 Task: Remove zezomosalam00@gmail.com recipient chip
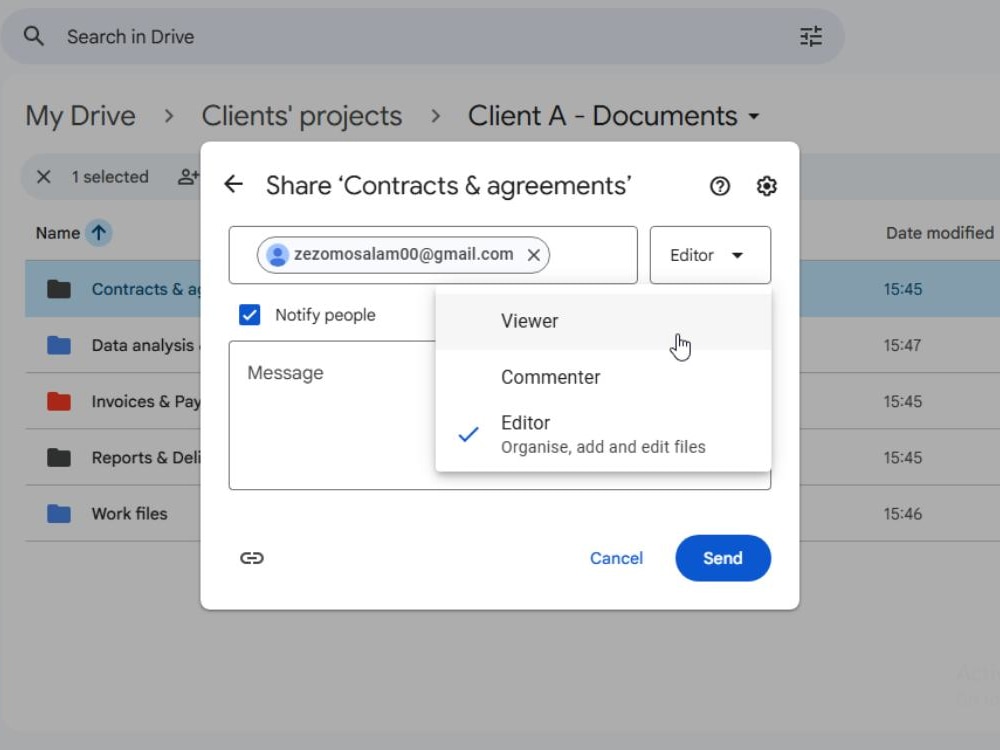[x=534, y=255]
